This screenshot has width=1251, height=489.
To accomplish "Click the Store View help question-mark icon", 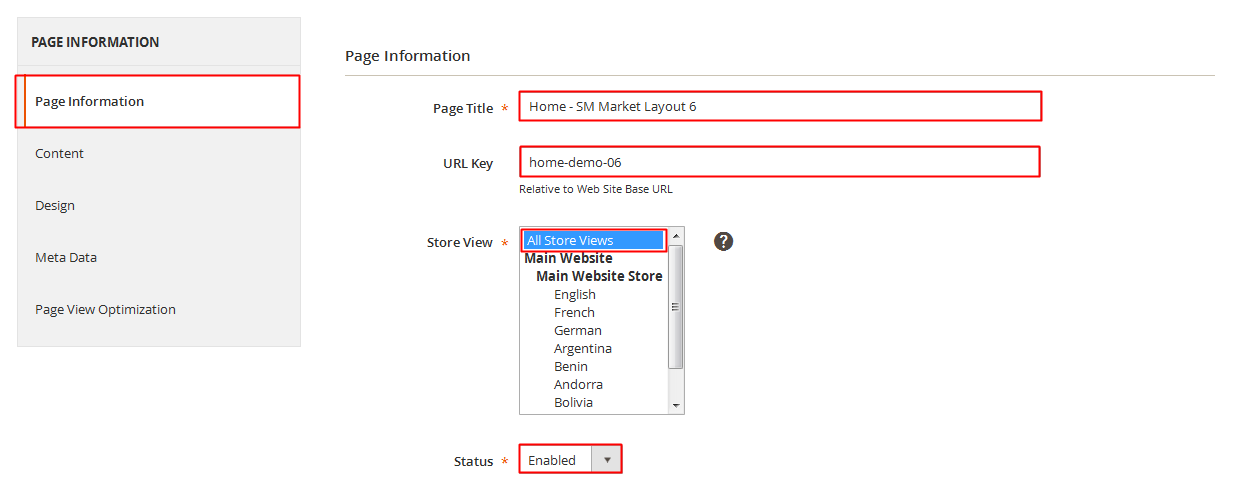I will [x=723, y=241].
